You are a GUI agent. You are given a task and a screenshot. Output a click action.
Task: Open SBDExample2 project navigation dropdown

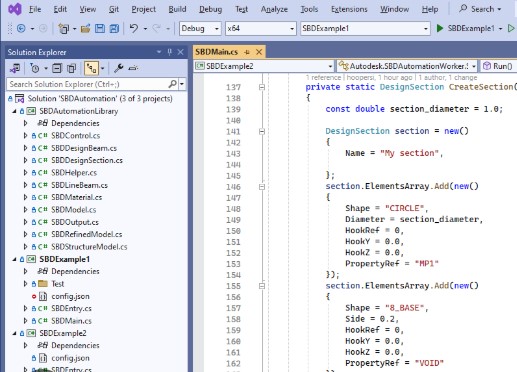click(264, 66)
